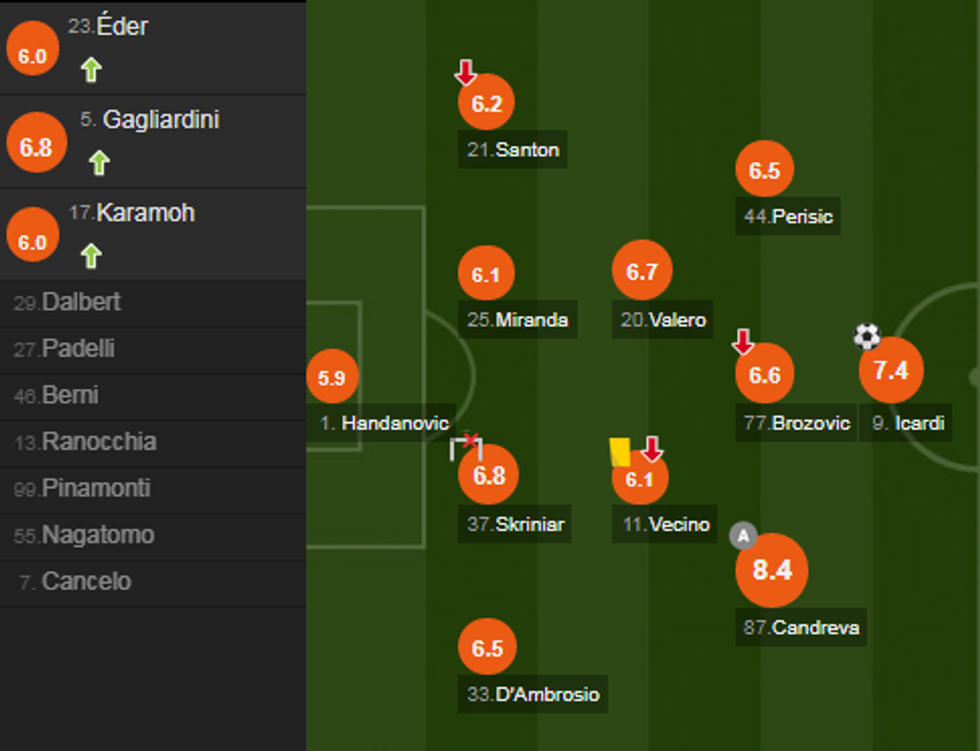Click the own-goal icon next to Skriniar

[466, 446]
